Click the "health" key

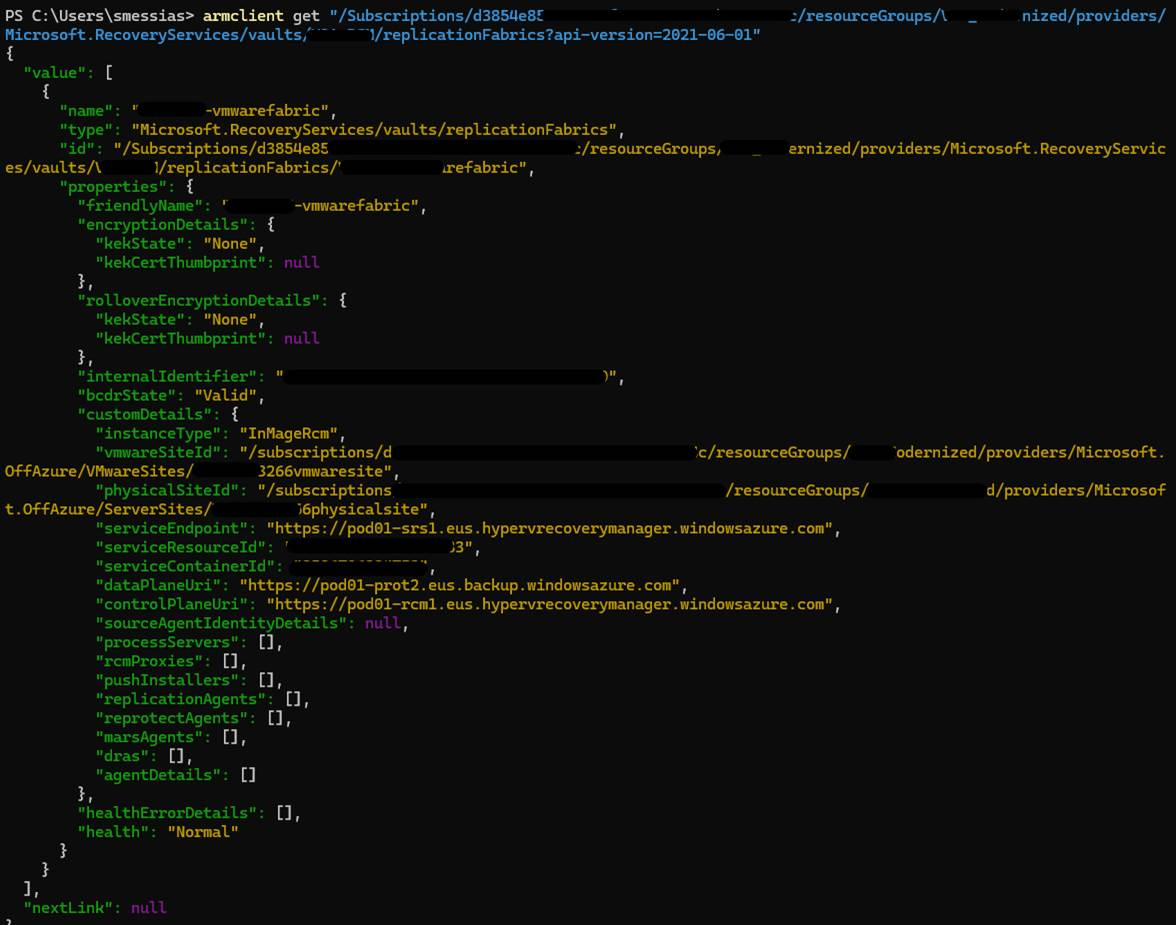(x=112, y=832)
